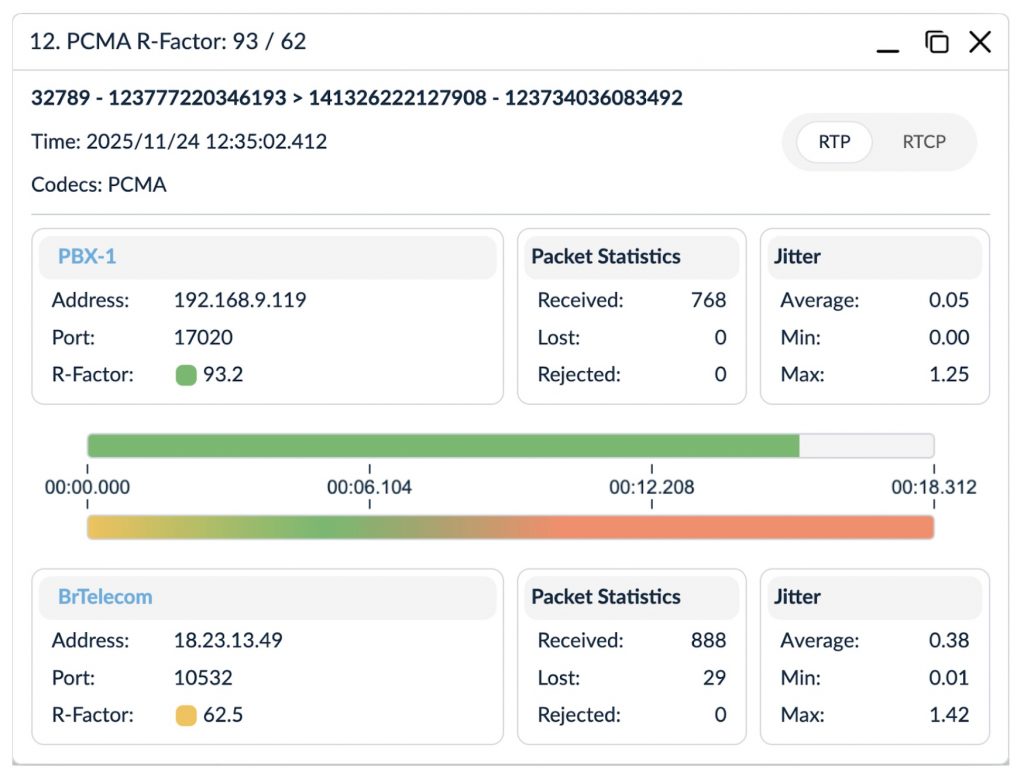Click the bottom Jitter panel header
This screenshot has height=783, width=1024.
tap(797, 597)
